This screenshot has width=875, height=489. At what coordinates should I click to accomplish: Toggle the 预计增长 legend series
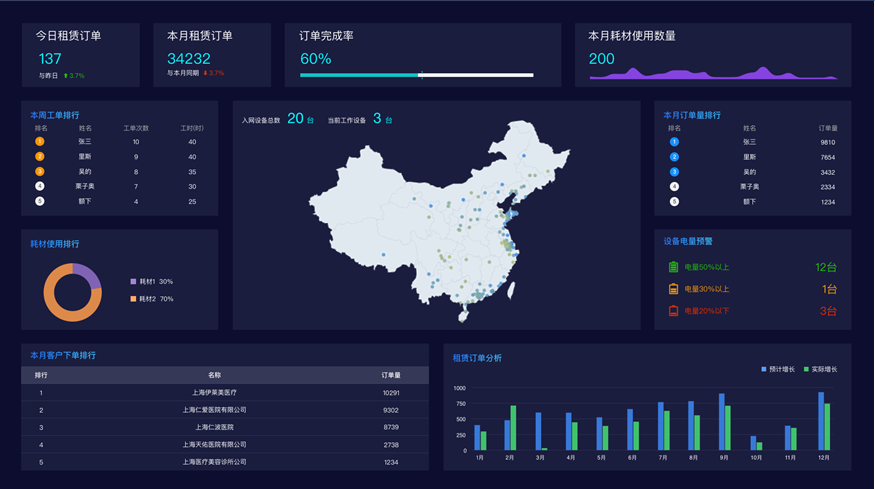click(x=778, y=369)
